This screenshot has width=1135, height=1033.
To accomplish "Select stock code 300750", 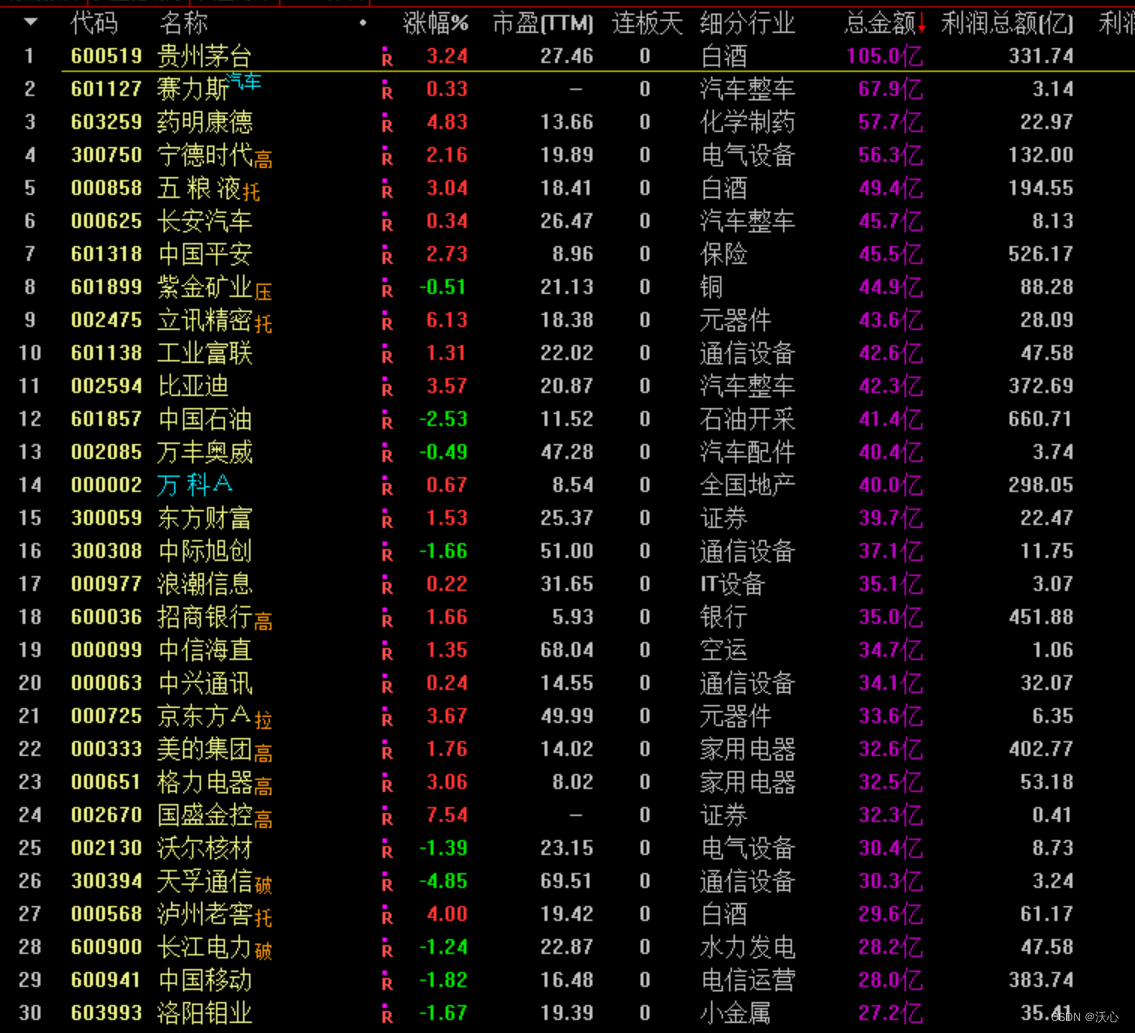I will [x=106, y=155].
